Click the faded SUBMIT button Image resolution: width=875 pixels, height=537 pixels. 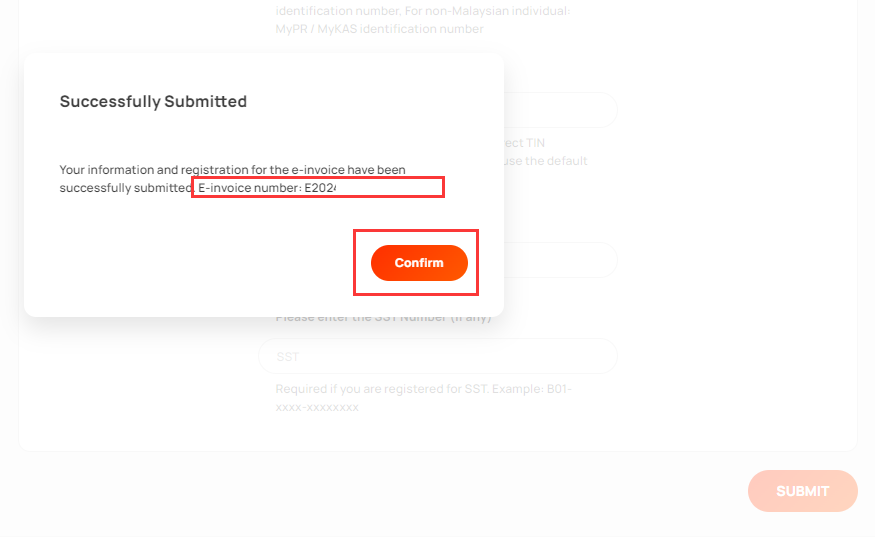click(x=802, y=491)
